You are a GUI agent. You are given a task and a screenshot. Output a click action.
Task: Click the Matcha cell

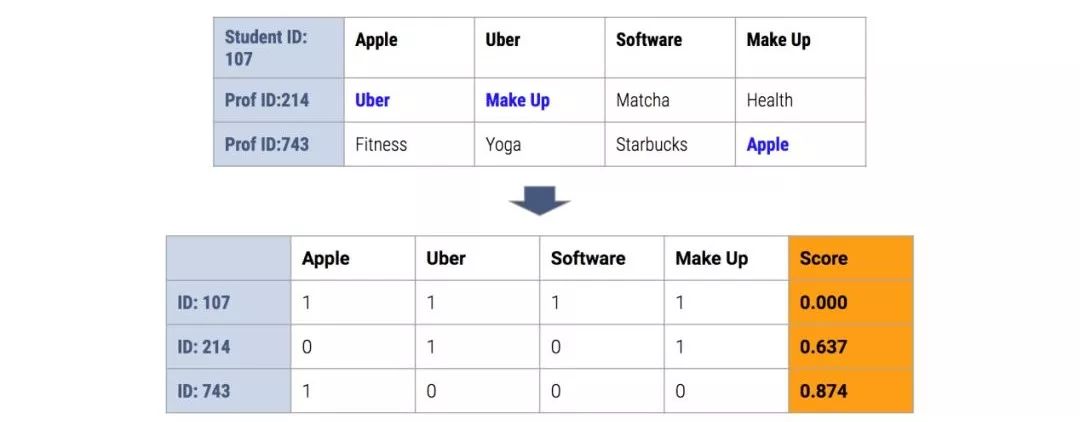coord(643,100)
